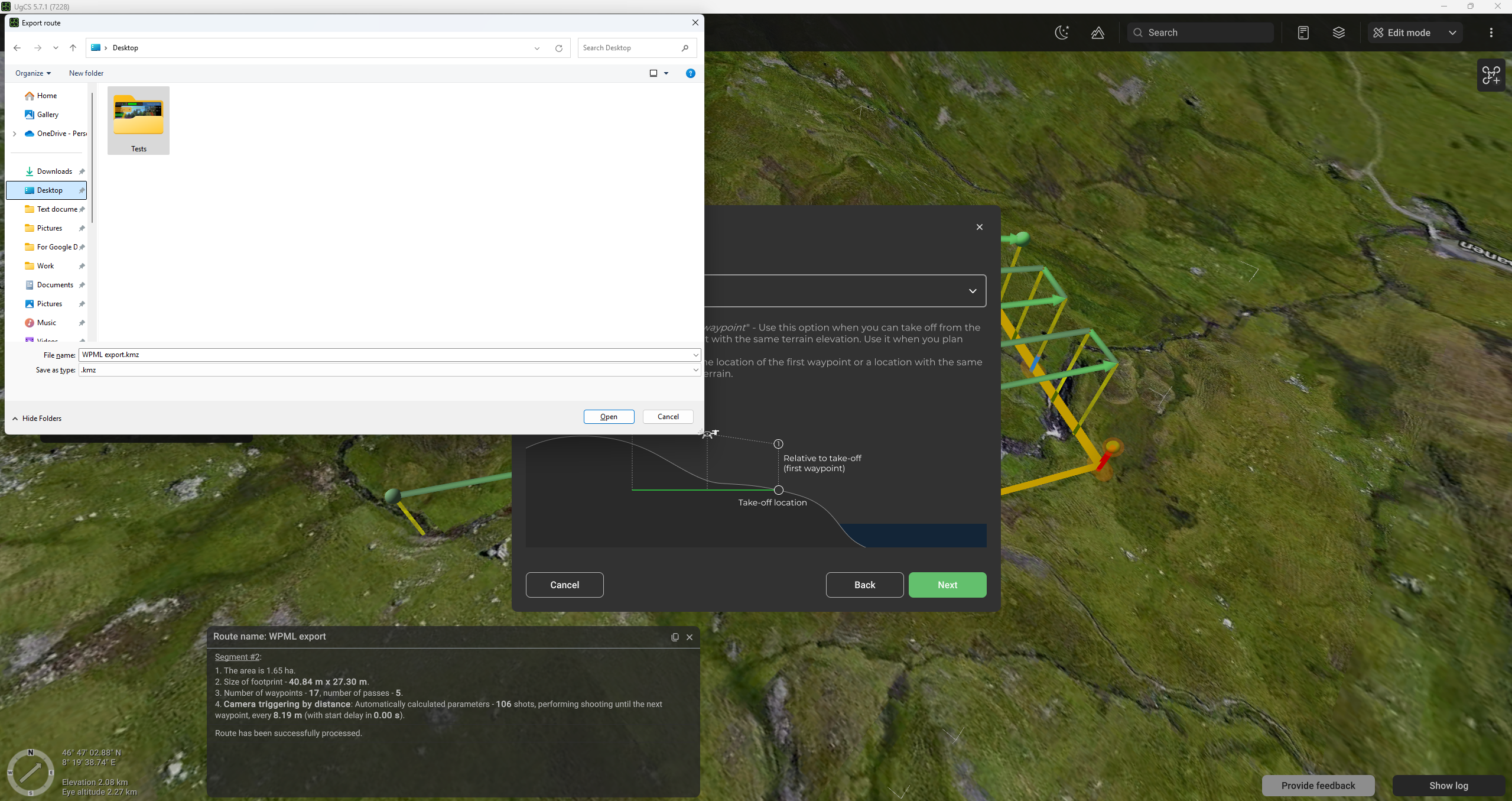The image size is (1512, 801).
Task: Refresh the Desktop folder listing
Action: coord(558,48)
